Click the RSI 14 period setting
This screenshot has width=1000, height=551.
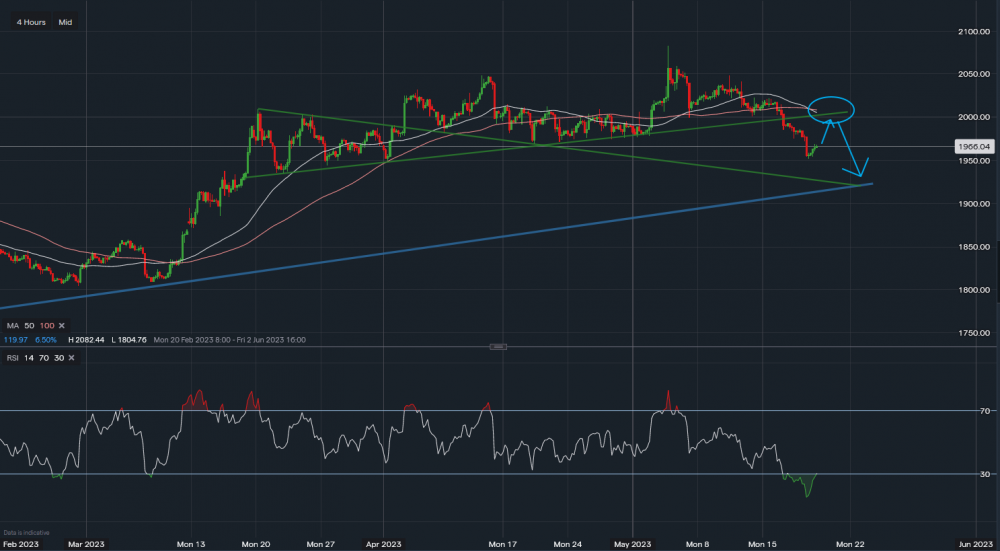[x=29, y=357]
